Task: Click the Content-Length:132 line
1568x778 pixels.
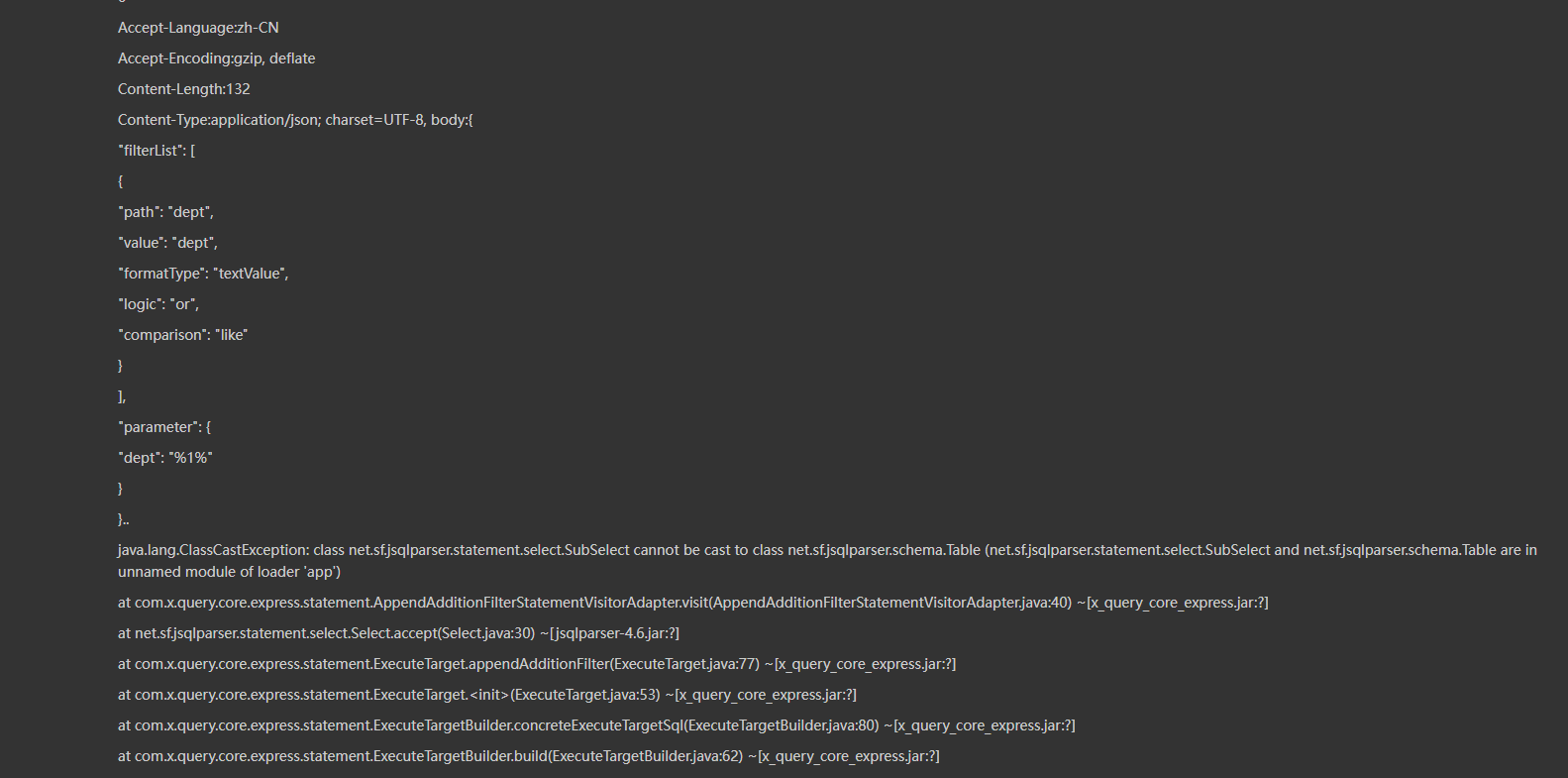Action: click(183, 89)
